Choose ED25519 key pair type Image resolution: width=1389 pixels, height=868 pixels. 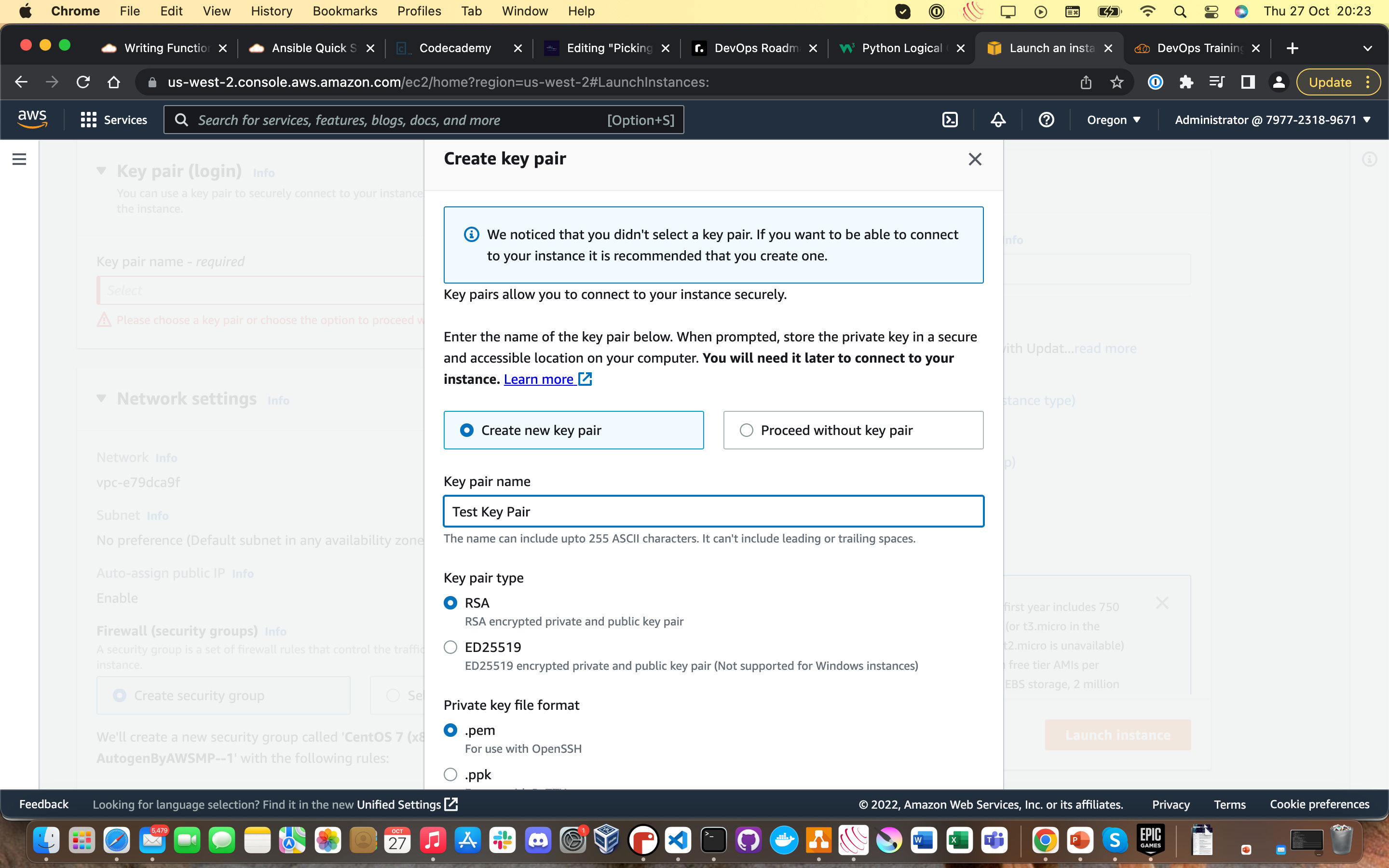450,647
